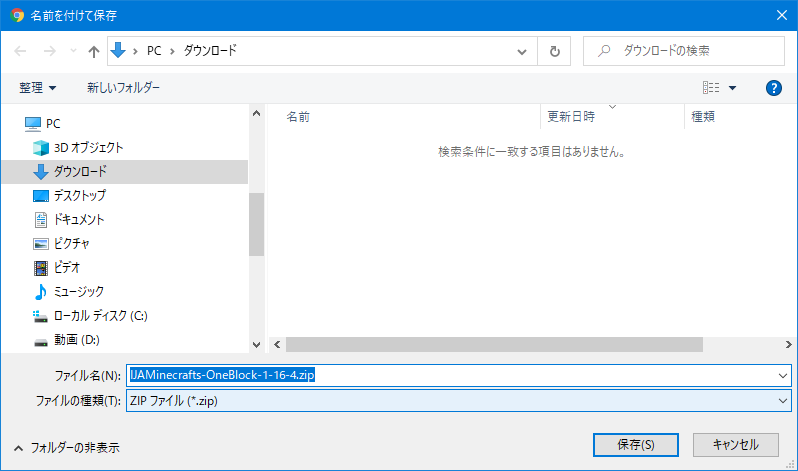The width and height of the screenshot is (798, 471).
Task: Click the file list scroll-left arrow
Action: (277, 345)
